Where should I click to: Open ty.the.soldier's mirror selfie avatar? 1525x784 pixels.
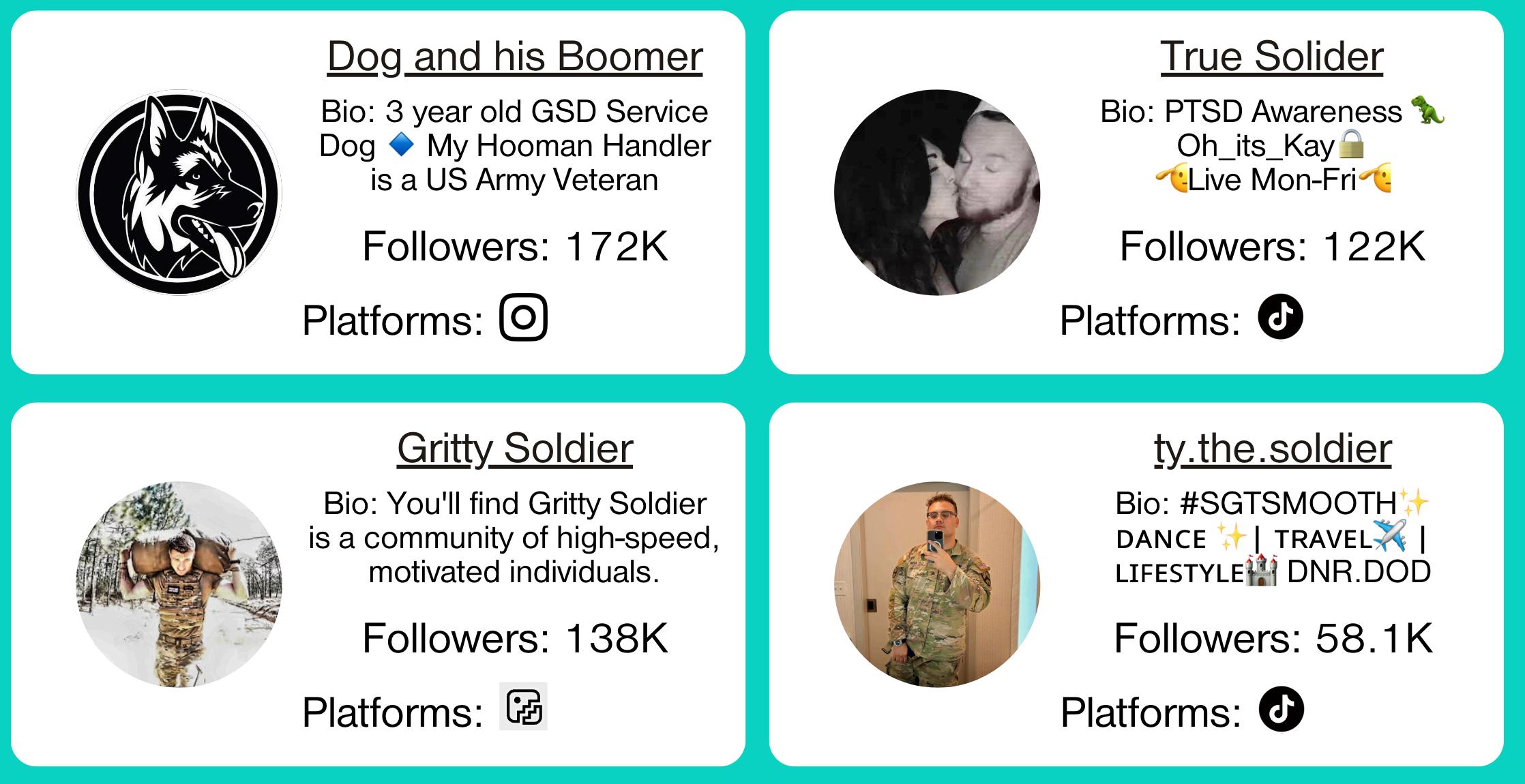pos(936,584)
